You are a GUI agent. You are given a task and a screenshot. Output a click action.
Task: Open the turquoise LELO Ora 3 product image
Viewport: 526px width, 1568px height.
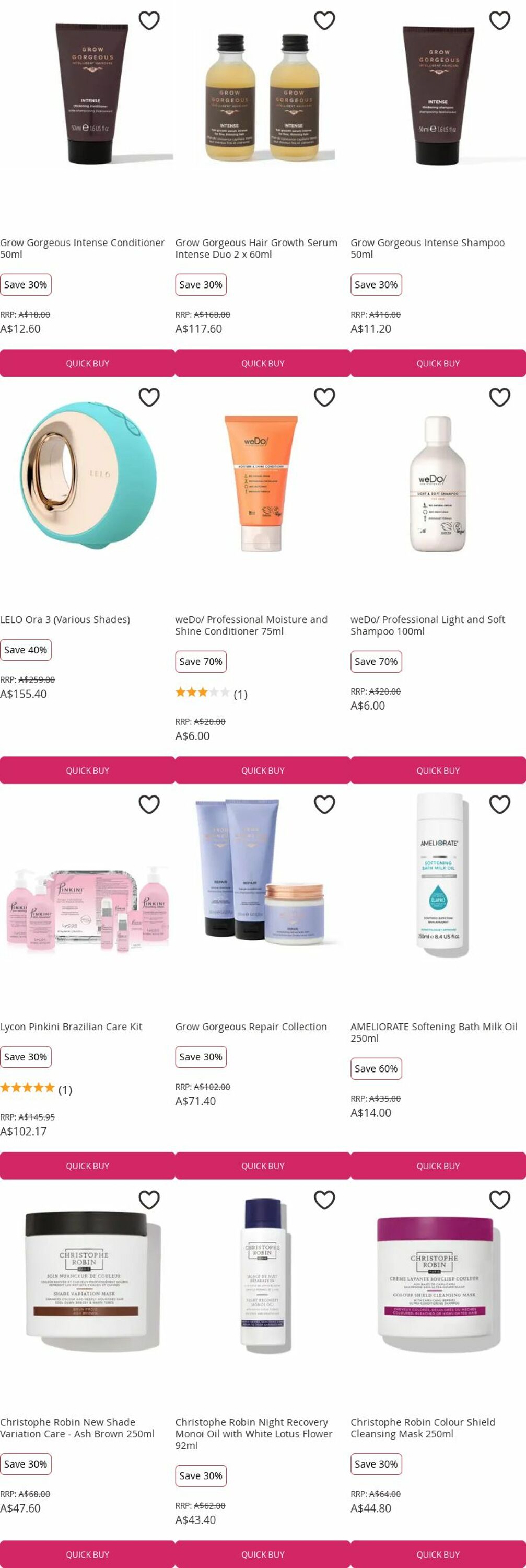pyautogui.click(x=88, y=475)
